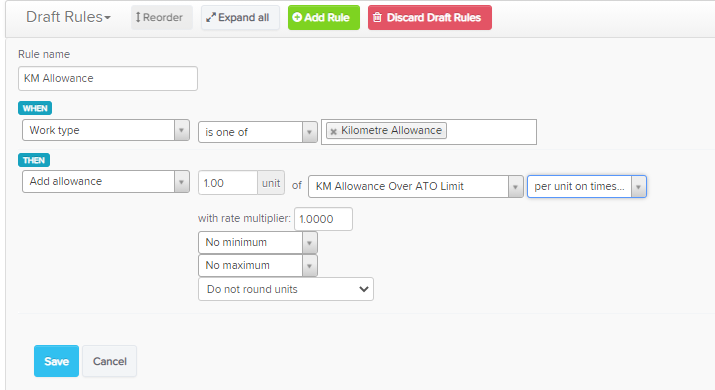
Task: Open the 'Do not round units' select
Action: 286,289
